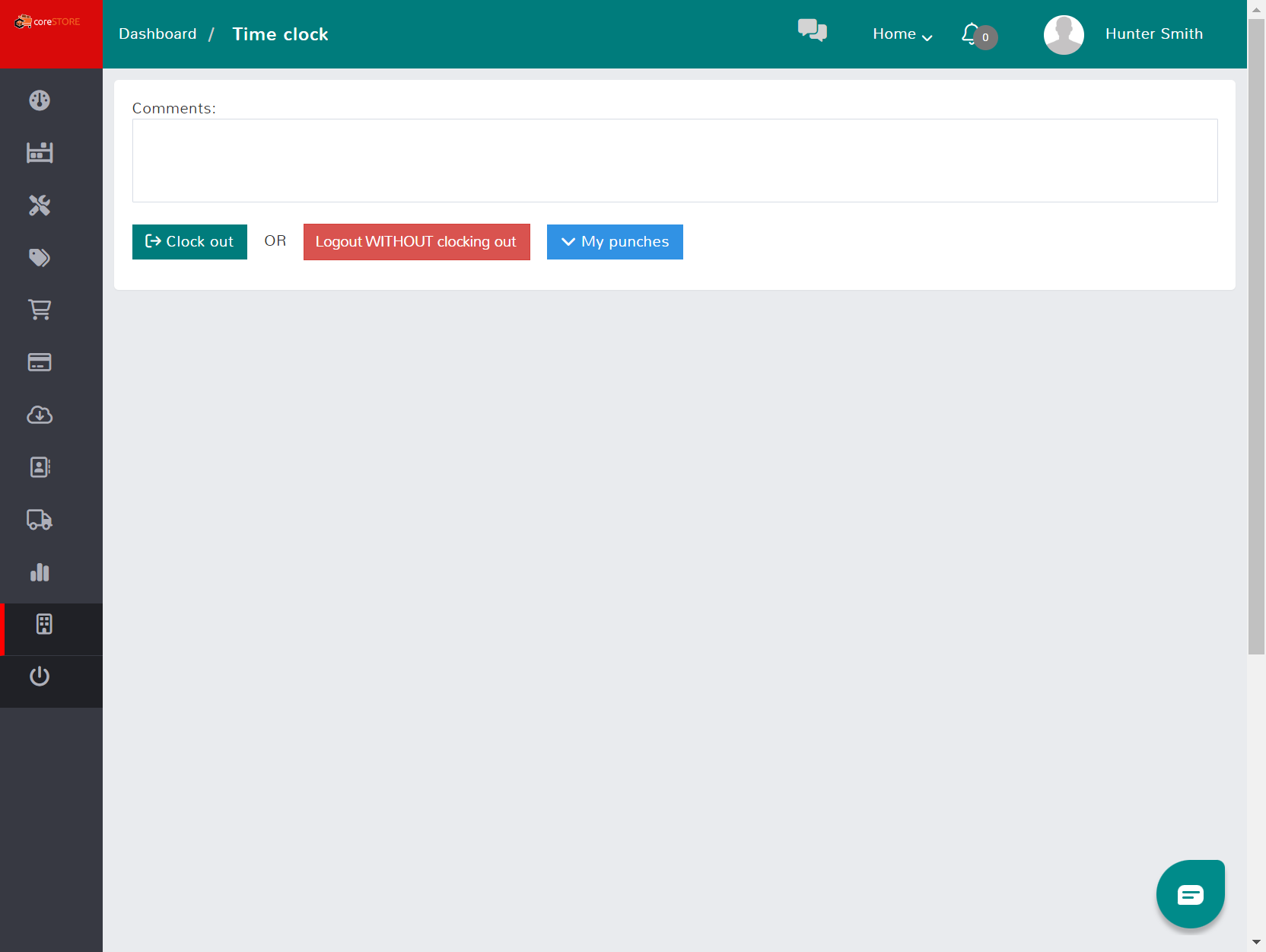Open the Hunter Smith user menu
1266x952 pixels.
[1154, 34]
